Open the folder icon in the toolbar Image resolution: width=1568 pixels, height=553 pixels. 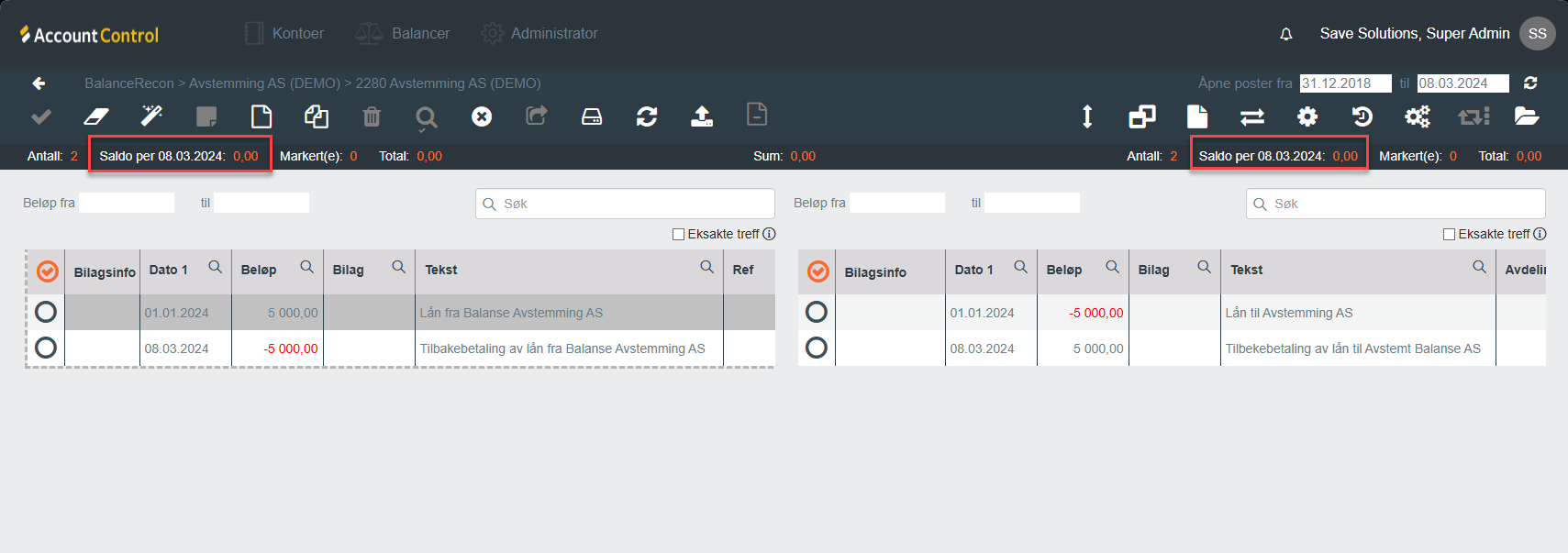click(x=1527, y=116)
